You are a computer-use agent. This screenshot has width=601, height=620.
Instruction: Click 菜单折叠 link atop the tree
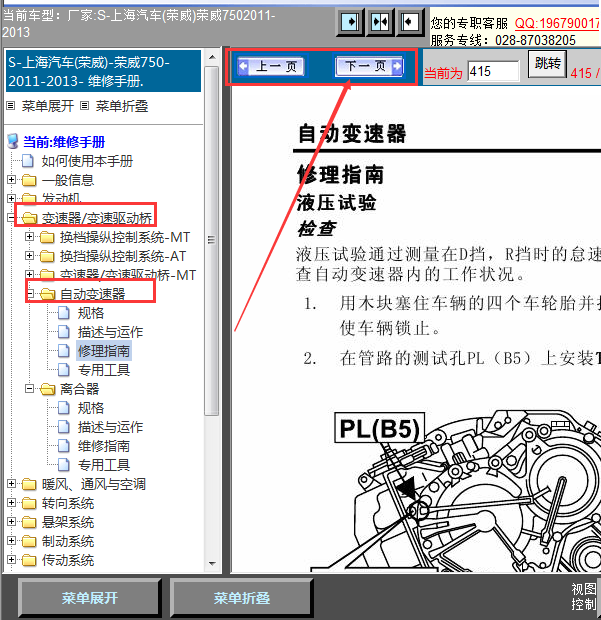122,106
